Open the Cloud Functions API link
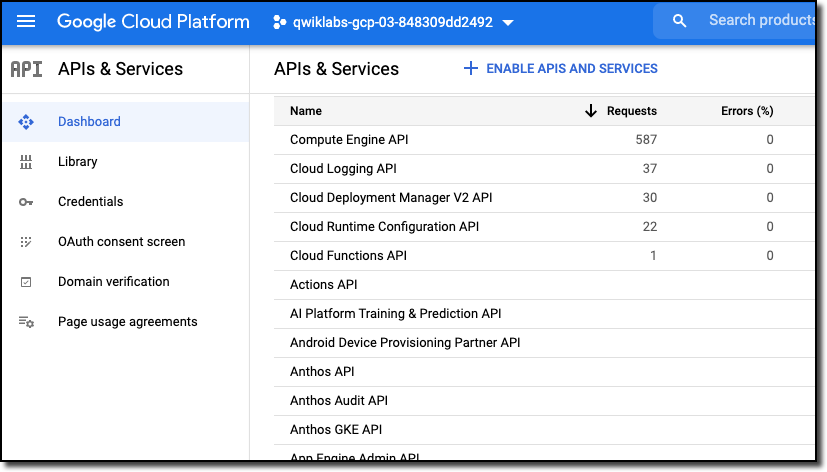827x472 pixels. [x=348, y=256]
